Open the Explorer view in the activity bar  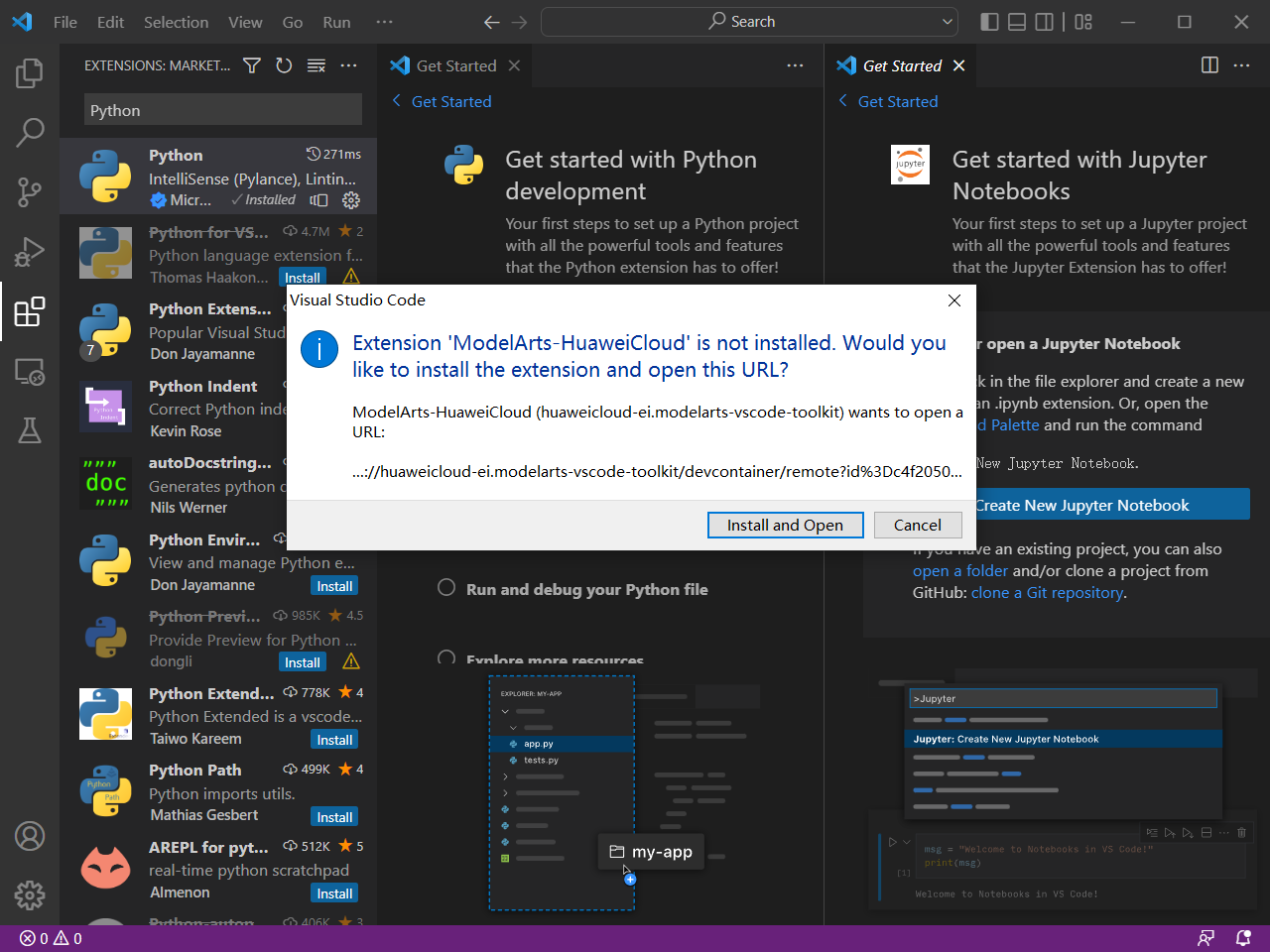click(30, 73)
